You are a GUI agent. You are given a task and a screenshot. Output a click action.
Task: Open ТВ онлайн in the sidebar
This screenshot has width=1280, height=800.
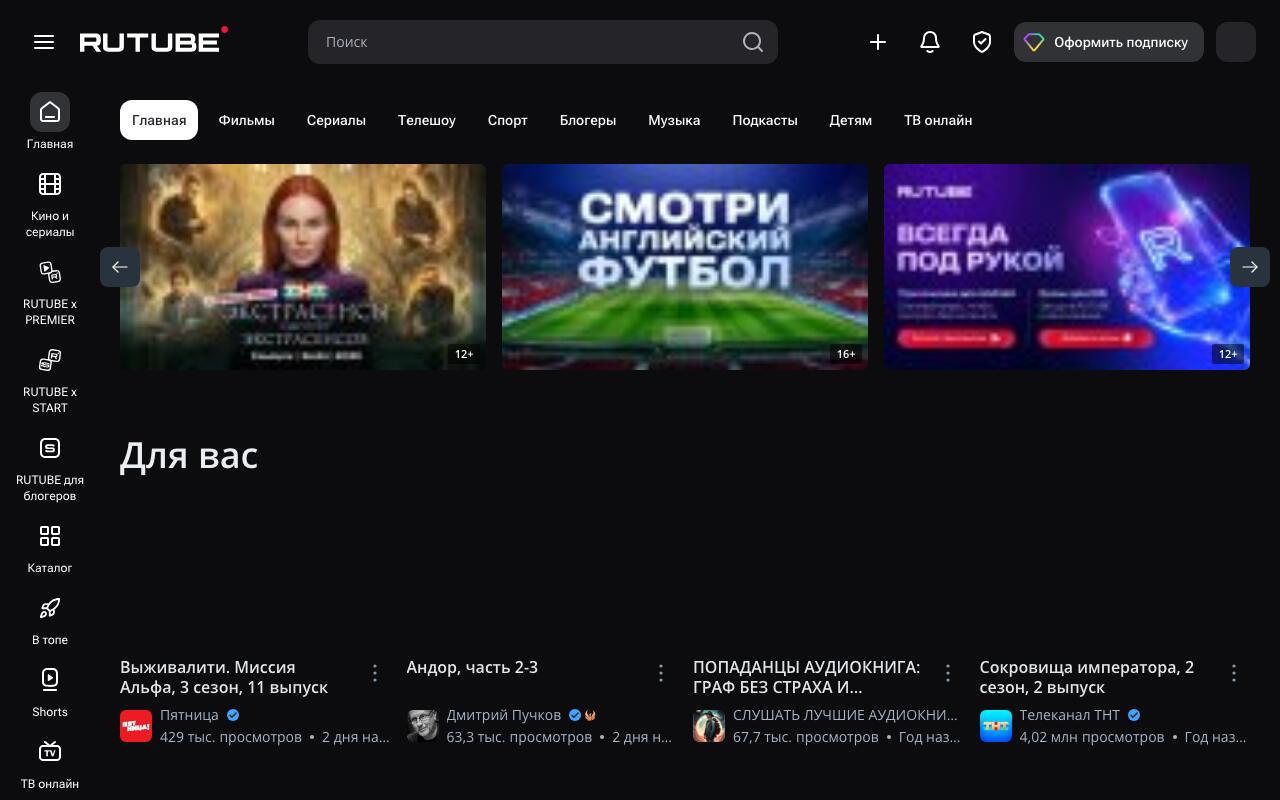tap(50, 764)
